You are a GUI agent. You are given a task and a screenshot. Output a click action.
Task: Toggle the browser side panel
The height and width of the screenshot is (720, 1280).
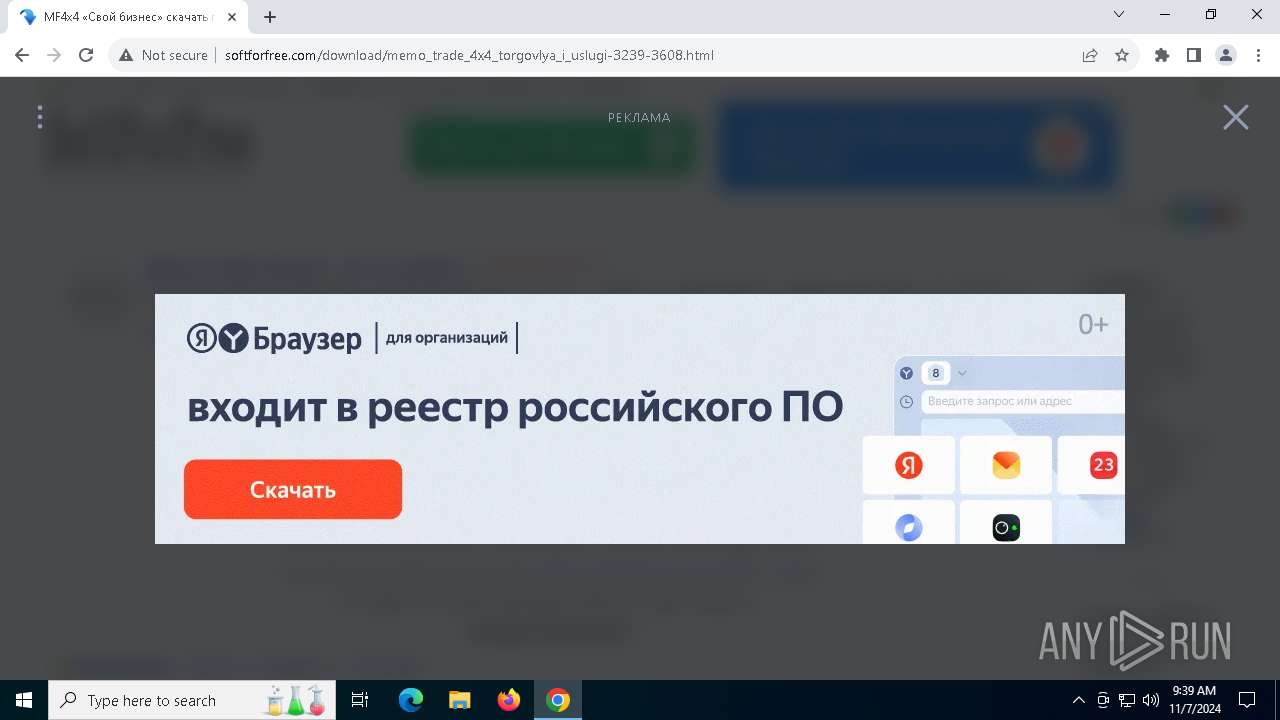click(x=1194, y=55)
